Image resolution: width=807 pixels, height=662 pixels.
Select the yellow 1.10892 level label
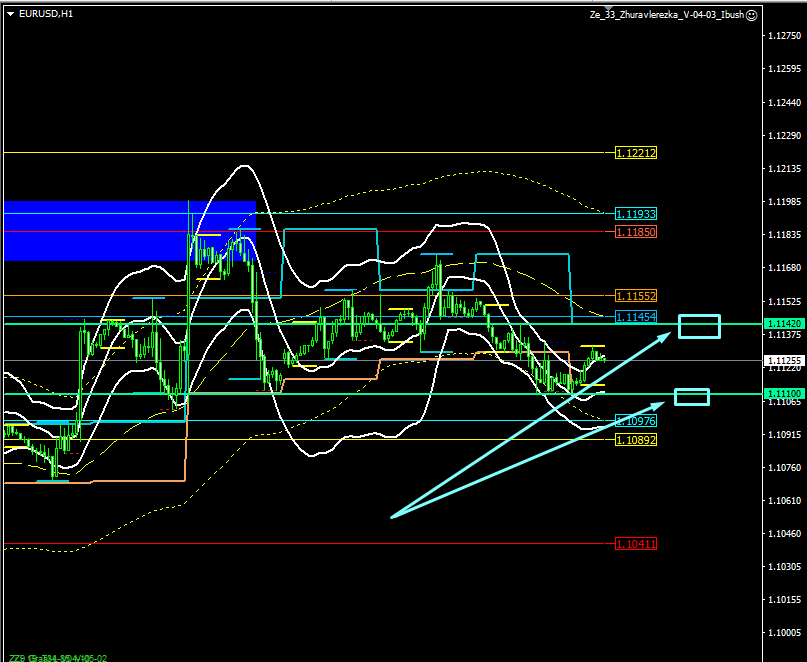coord(636,440)
